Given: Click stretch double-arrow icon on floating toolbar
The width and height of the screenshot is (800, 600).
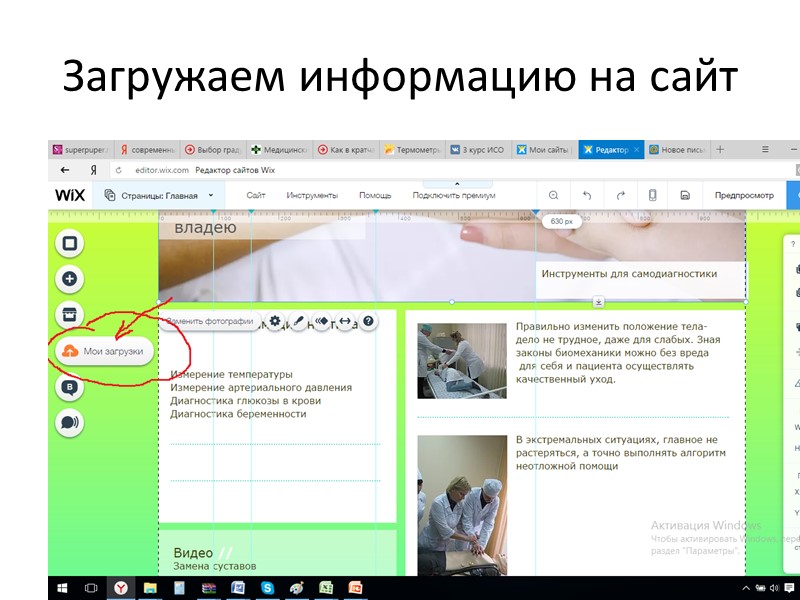Looking at the screenshot, I should tap(345, 321).
